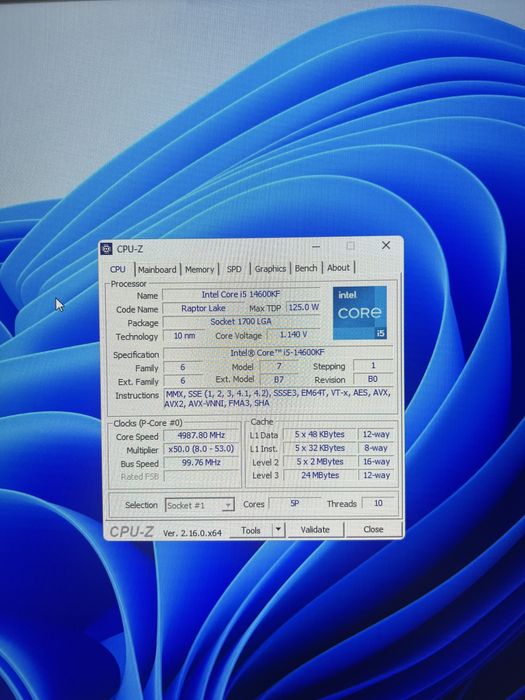Click the L1 Inst. 8-way associativity cell

[x=376, y=448]
